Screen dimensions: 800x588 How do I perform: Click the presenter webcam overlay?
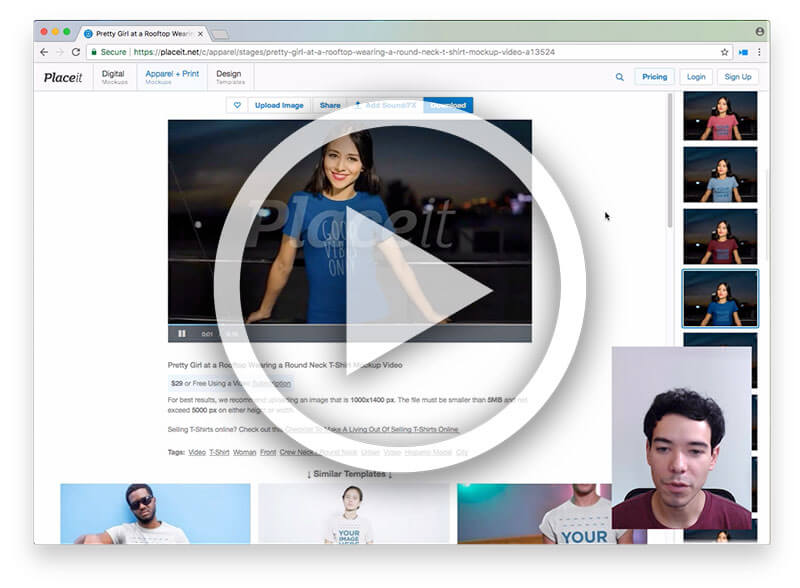tap(682, 438)
